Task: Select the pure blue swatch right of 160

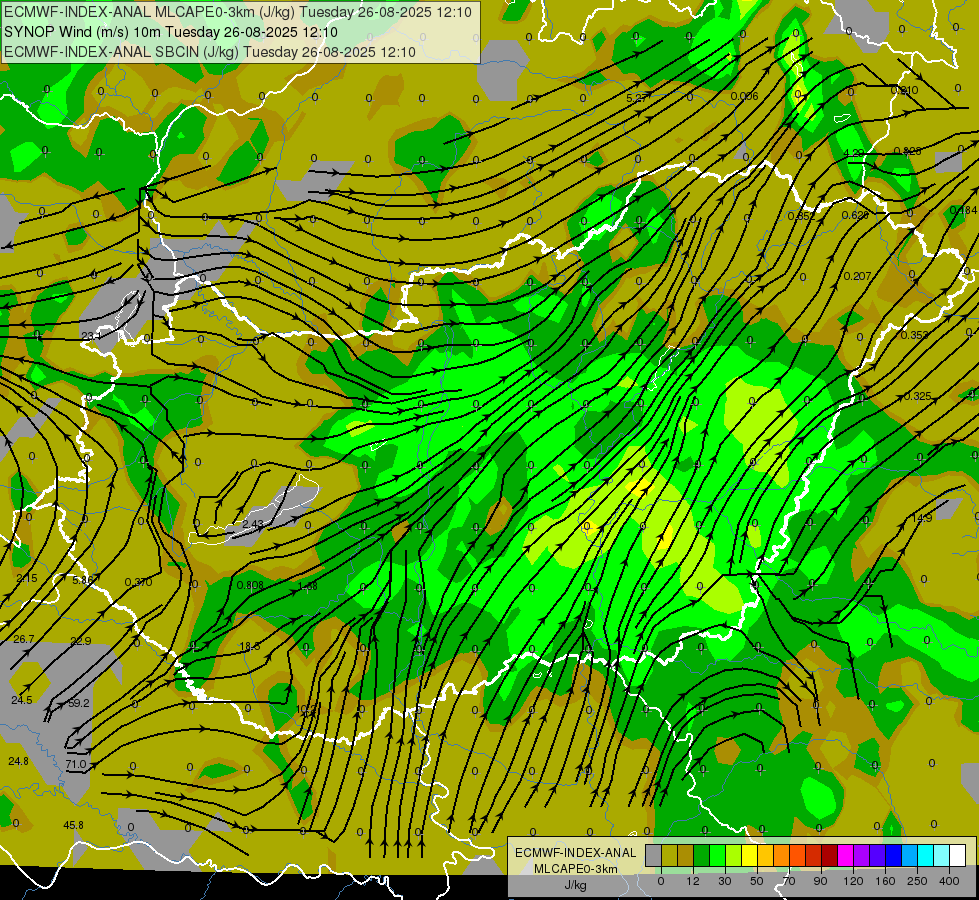Action: (x=894, y=855)
